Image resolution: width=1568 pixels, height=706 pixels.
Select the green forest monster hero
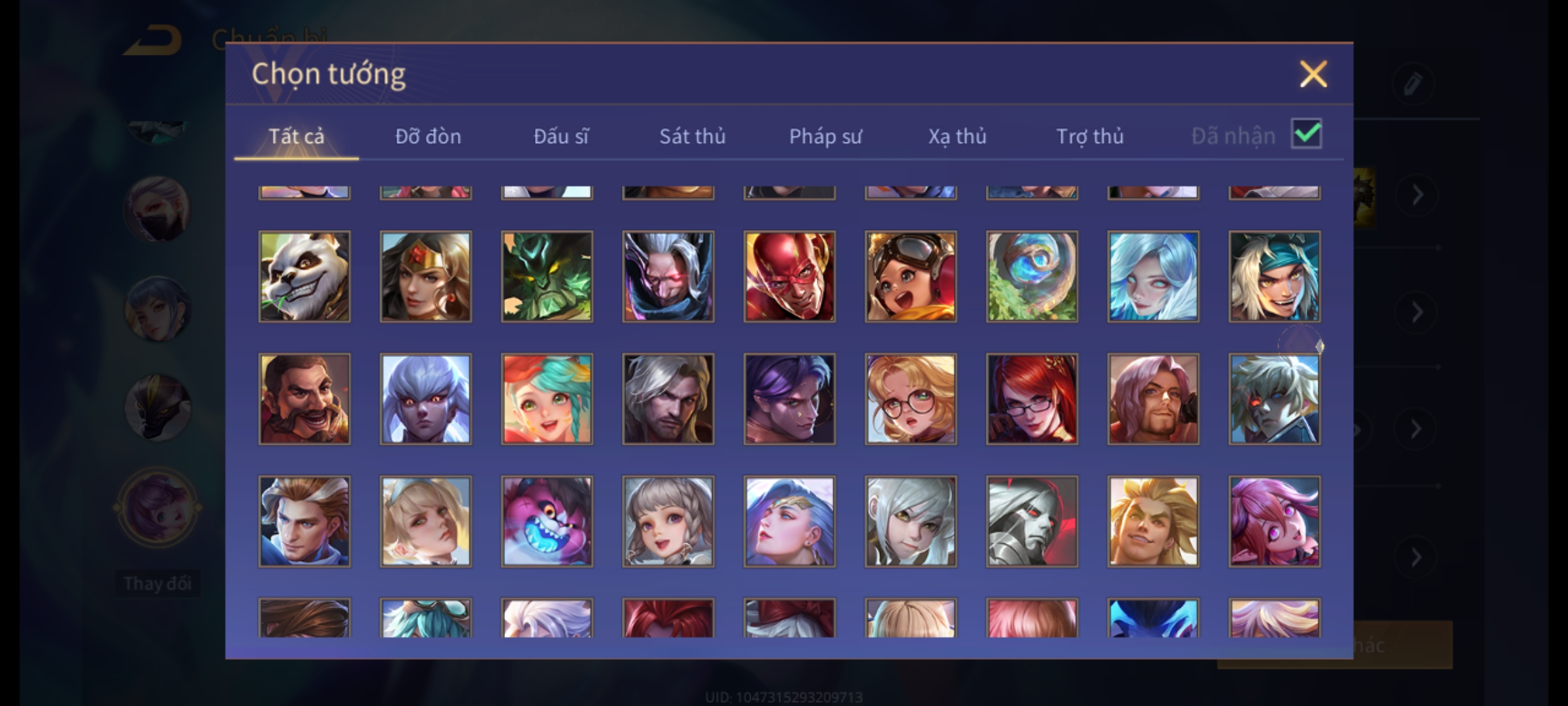[x=547, y=277]
